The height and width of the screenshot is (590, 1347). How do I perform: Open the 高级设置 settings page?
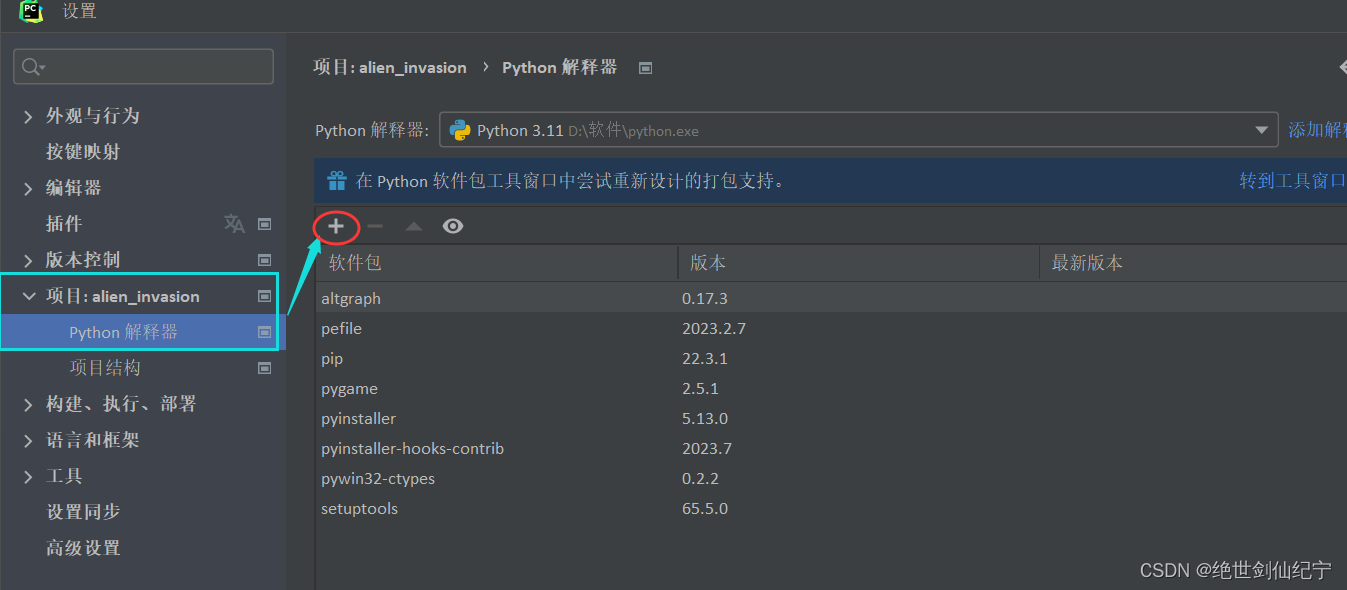click(x=83, y=548)
